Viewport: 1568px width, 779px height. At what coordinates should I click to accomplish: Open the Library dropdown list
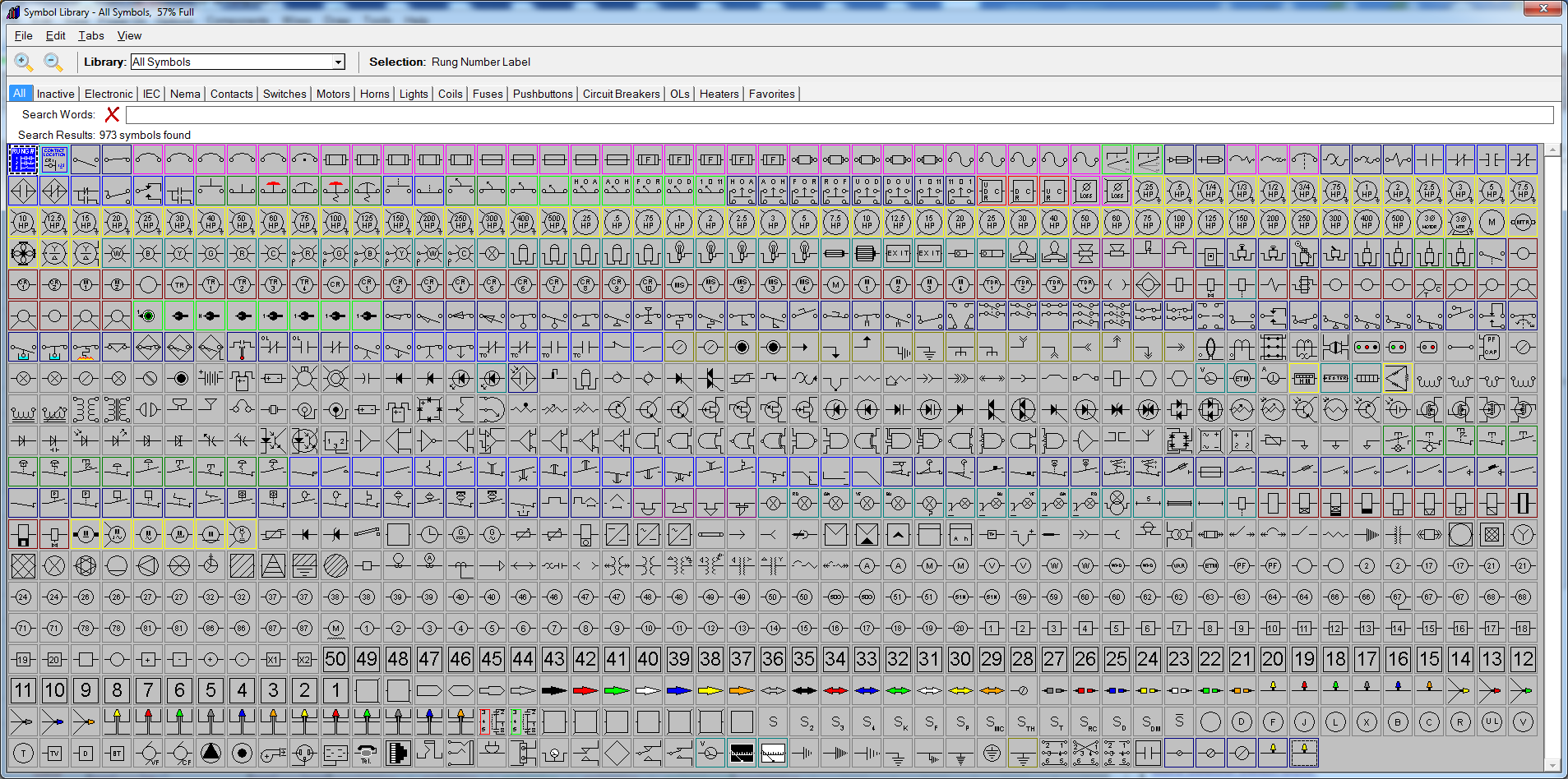338,62
